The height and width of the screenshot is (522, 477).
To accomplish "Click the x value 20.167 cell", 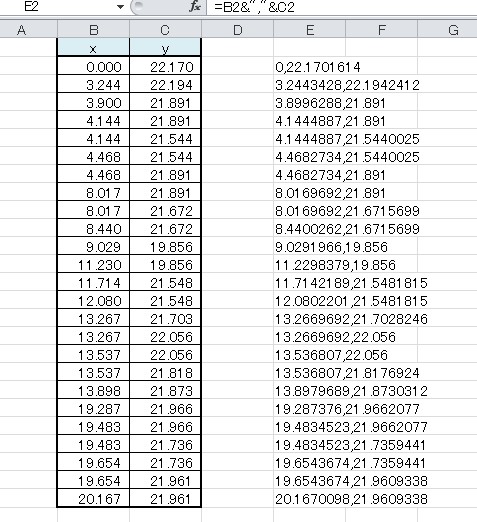I will (93, 499).
